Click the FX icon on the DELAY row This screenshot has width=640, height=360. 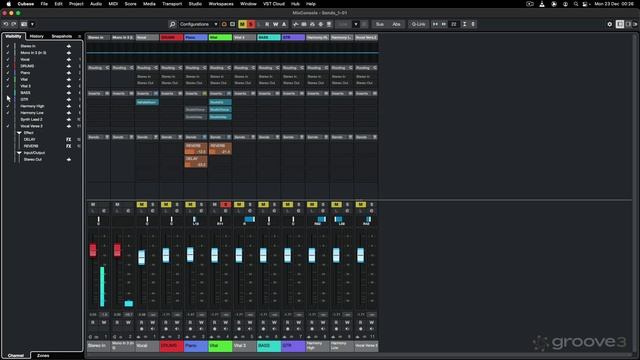tap(69, 140)
